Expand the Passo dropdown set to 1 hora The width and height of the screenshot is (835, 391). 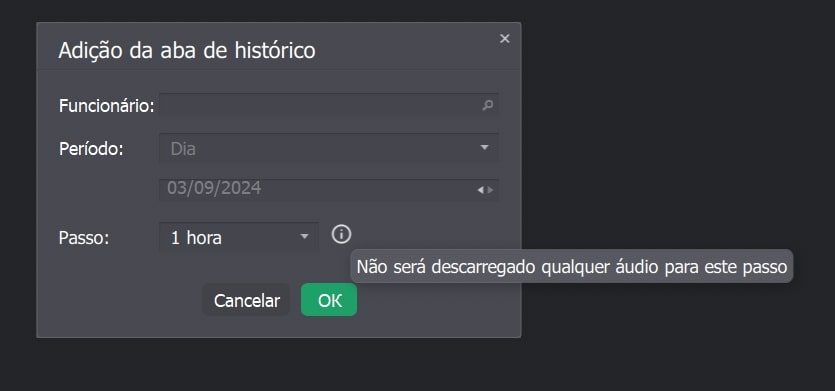(x=239, y=237)
